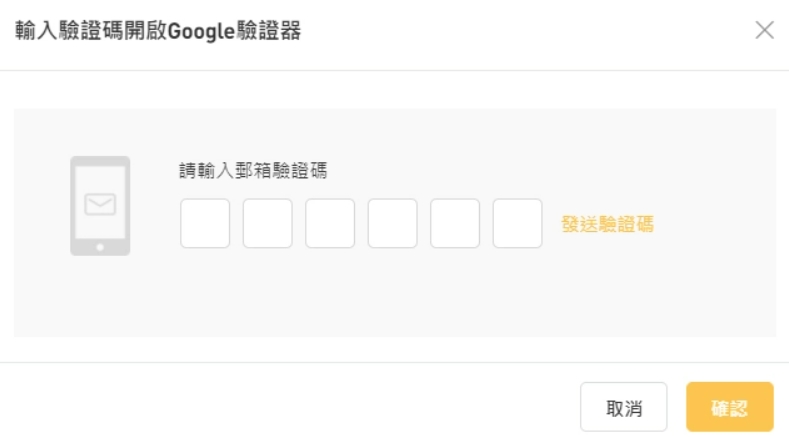This screenshot has height=448, width=789.
Task: Select the fourth verification code box
Action: pos(392,223)
